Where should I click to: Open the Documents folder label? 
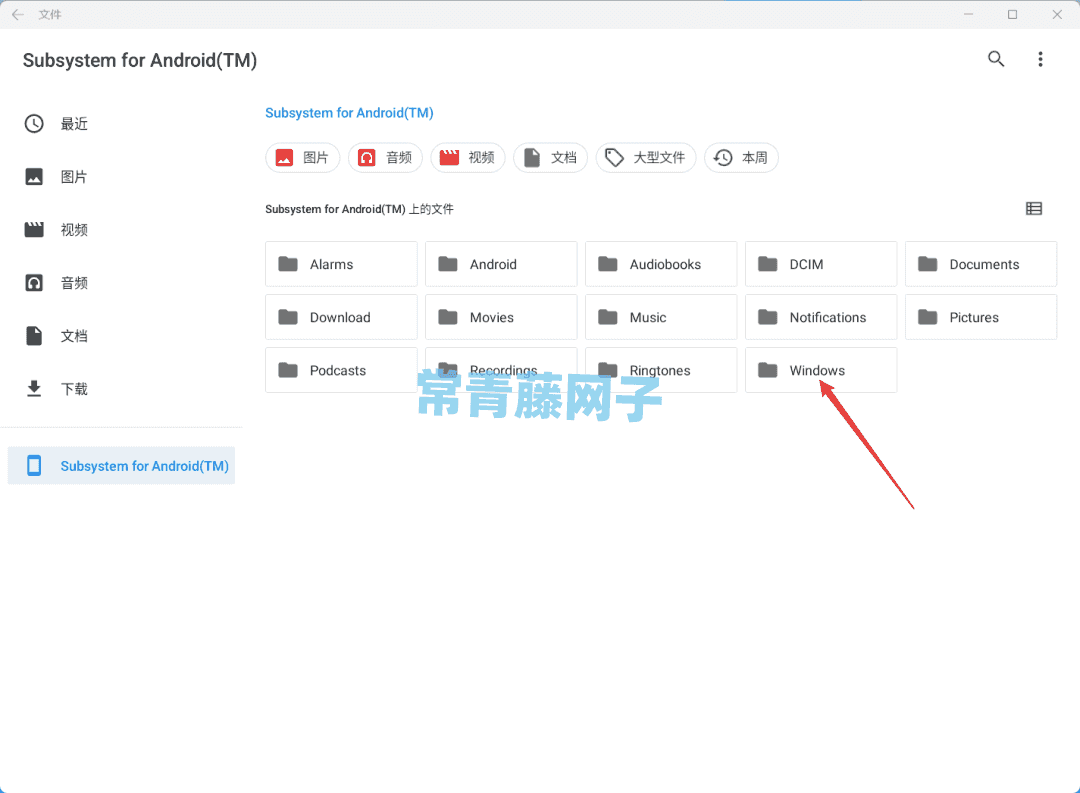(984, 265)
